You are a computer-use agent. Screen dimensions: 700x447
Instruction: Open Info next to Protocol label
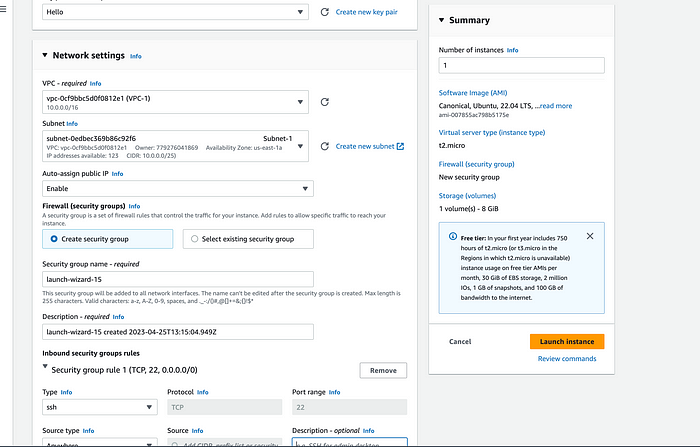pos(203,392)
